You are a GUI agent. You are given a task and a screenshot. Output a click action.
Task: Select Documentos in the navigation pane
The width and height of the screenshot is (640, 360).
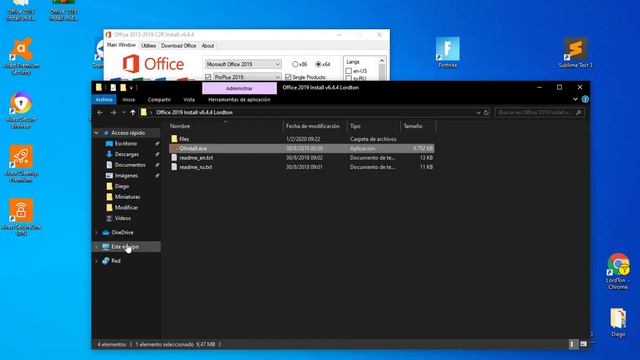(x=130, y=165)
